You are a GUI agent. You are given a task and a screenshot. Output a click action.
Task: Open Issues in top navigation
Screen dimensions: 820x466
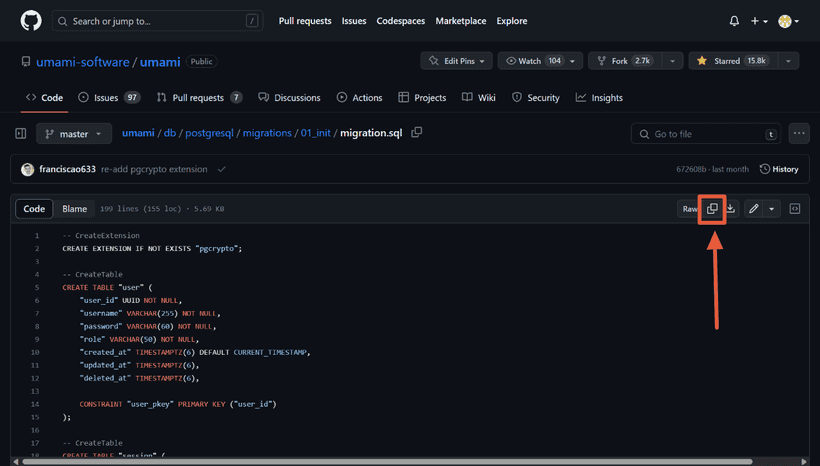[354, 21]
